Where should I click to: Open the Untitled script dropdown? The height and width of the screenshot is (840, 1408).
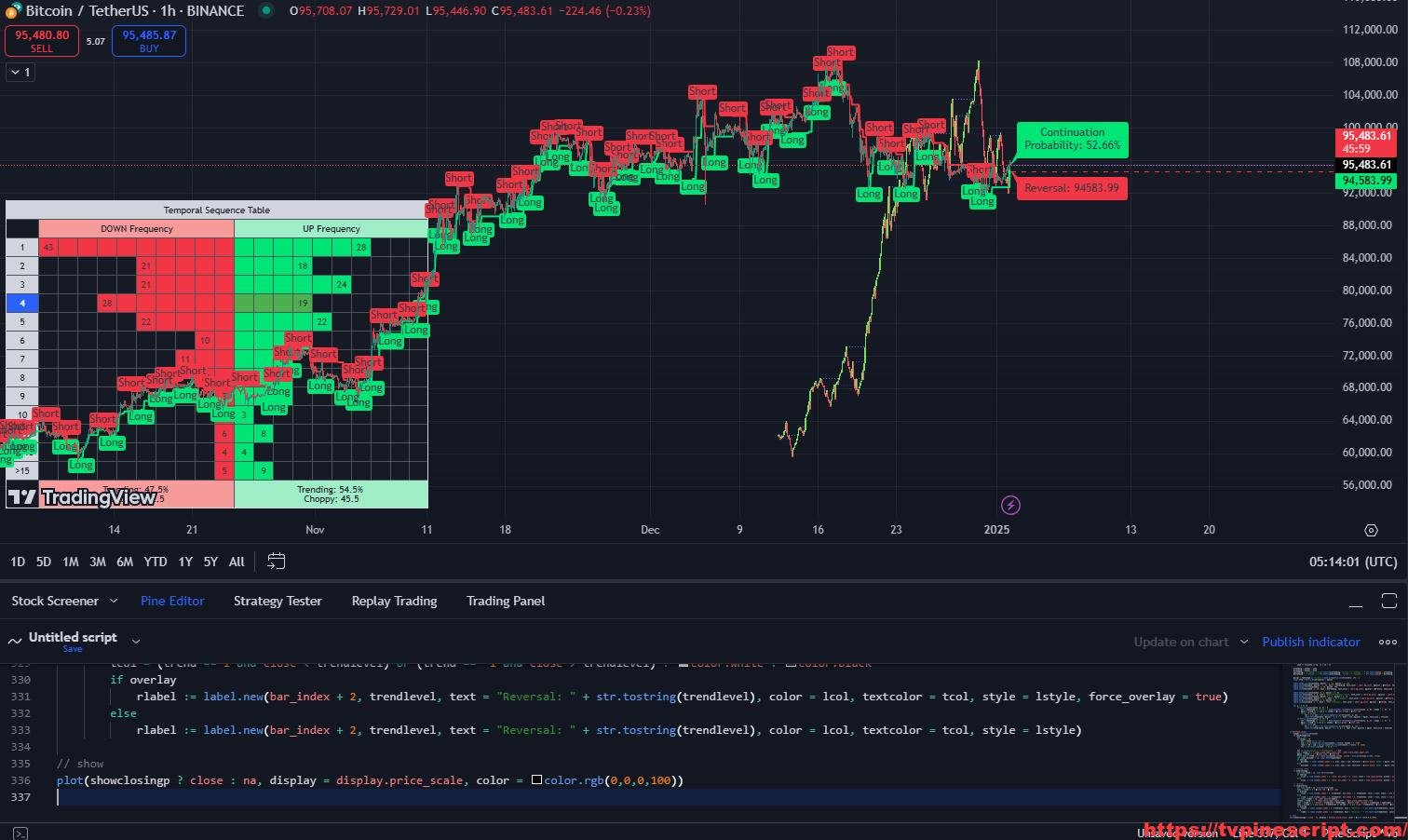(136, 641)
